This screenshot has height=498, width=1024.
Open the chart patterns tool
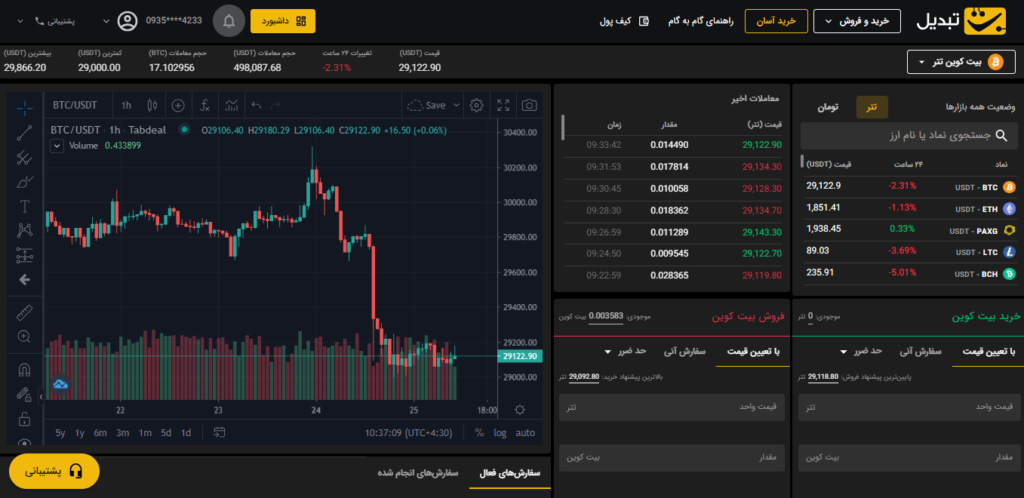(25, 230)
